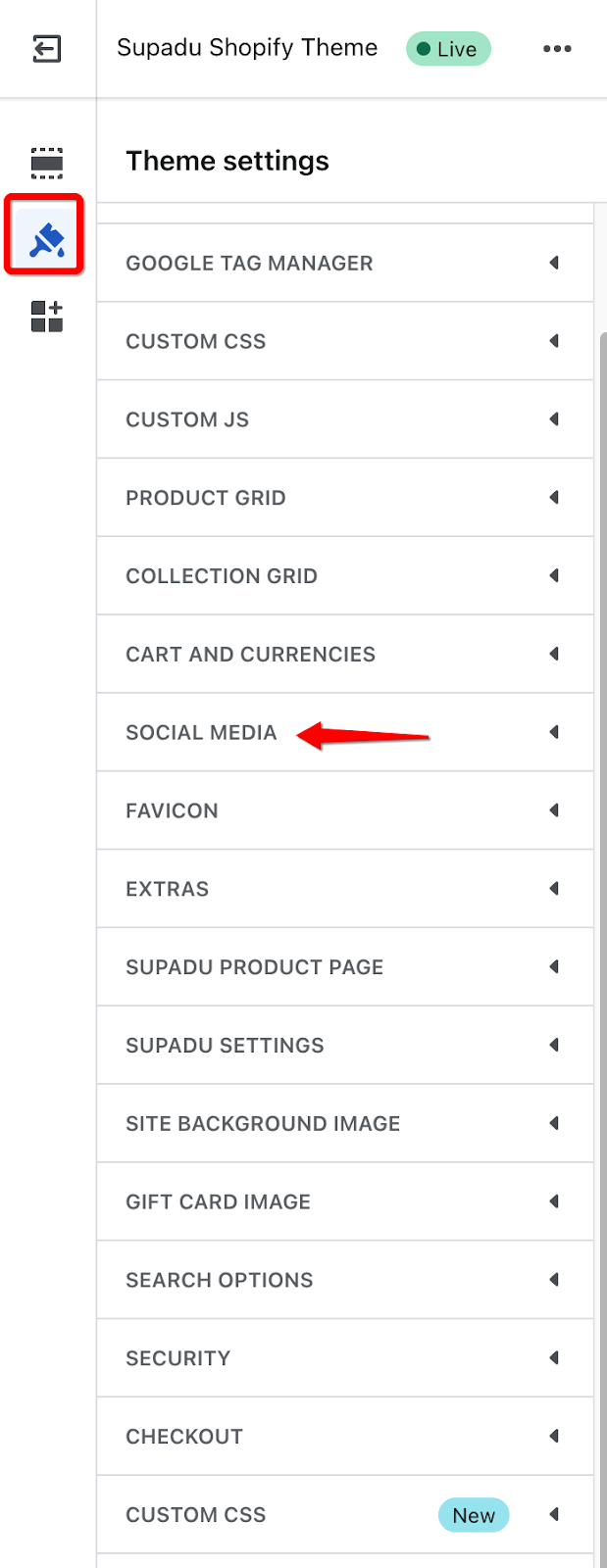Click the Security section arrow icon
Image resolution: width=607 pixels, height=1568 pixels.
pyautogui.click(x=554, y=1357)
